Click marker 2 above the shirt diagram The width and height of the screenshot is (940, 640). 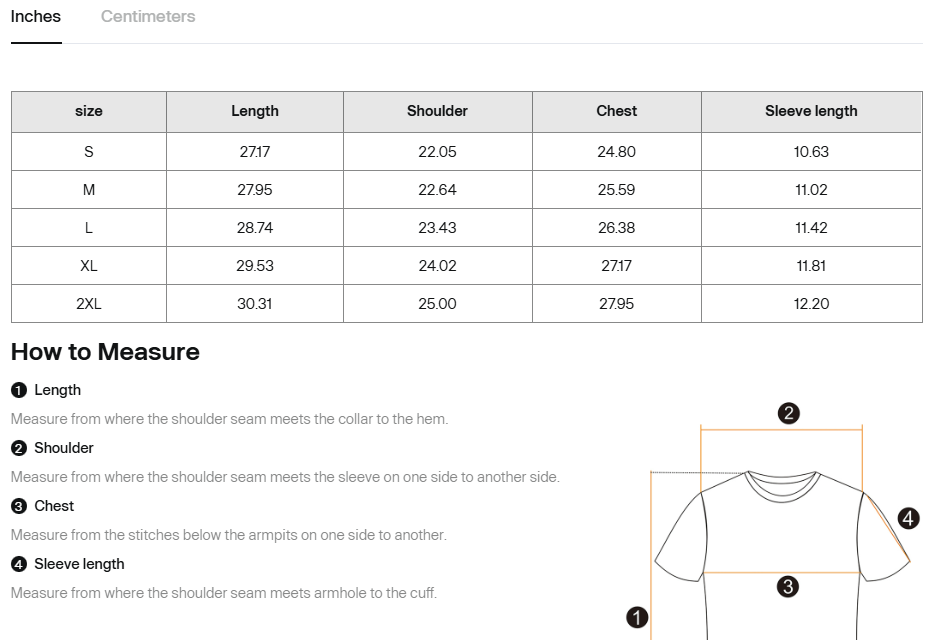point(788,413)
